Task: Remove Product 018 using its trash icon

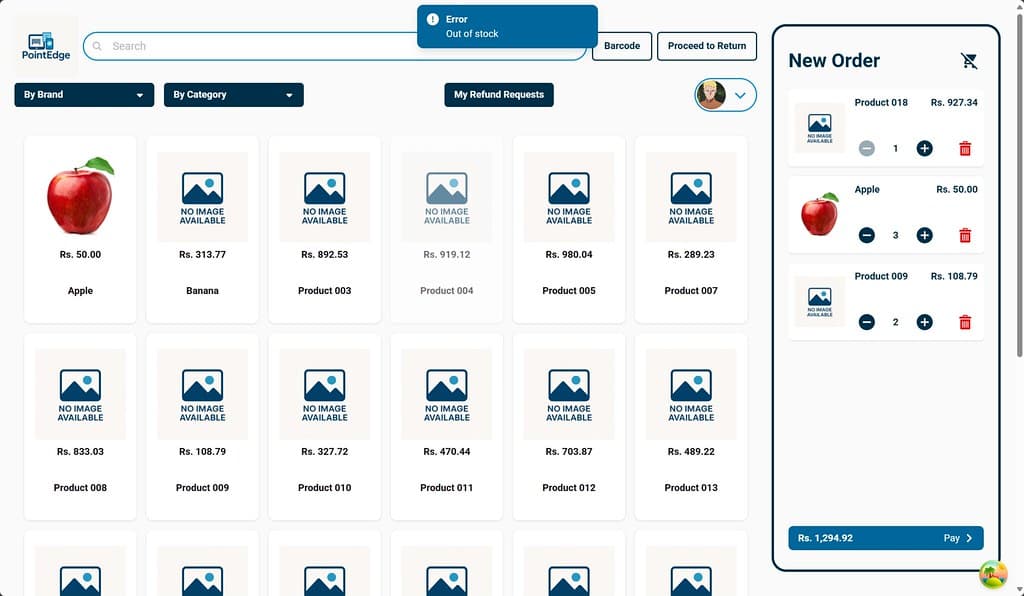Action: pos(964,148)
